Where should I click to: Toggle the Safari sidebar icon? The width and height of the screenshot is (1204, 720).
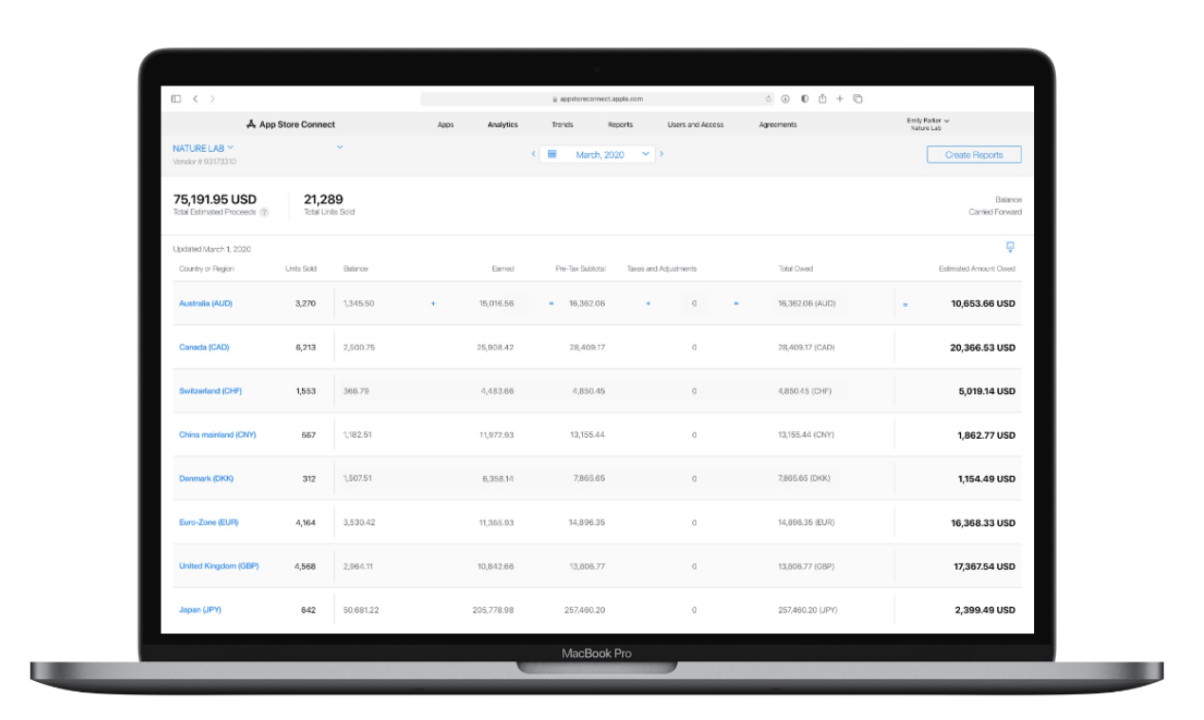pos(176,99)
